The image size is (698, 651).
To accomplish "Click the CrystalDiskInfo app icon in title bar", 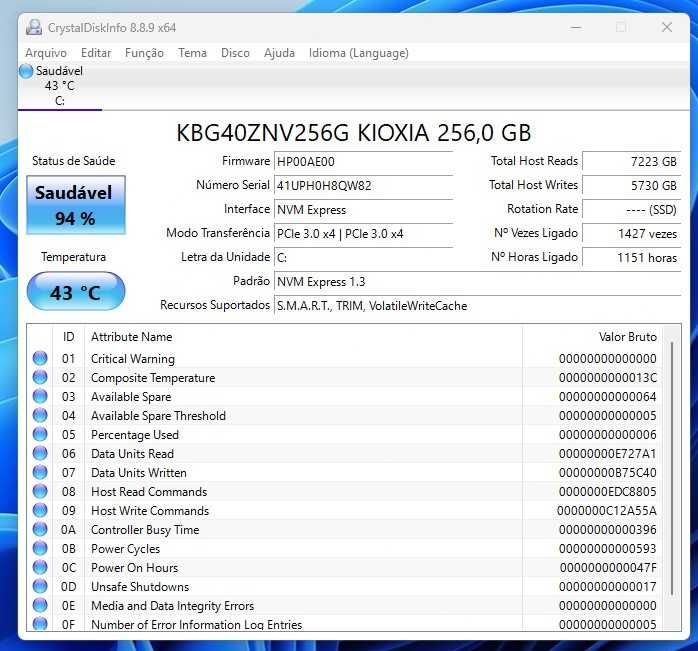I will 34,27.
